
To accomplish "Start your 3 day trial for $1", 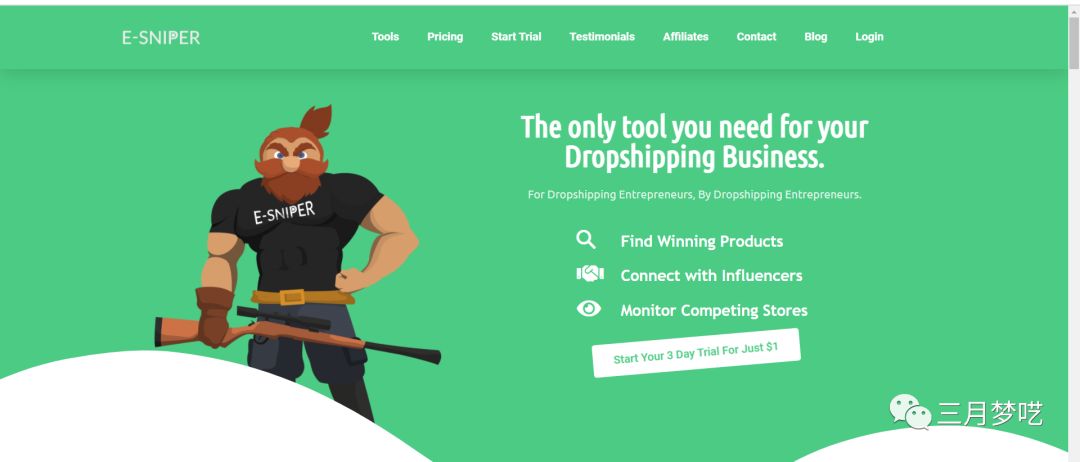I will [696, 353].
